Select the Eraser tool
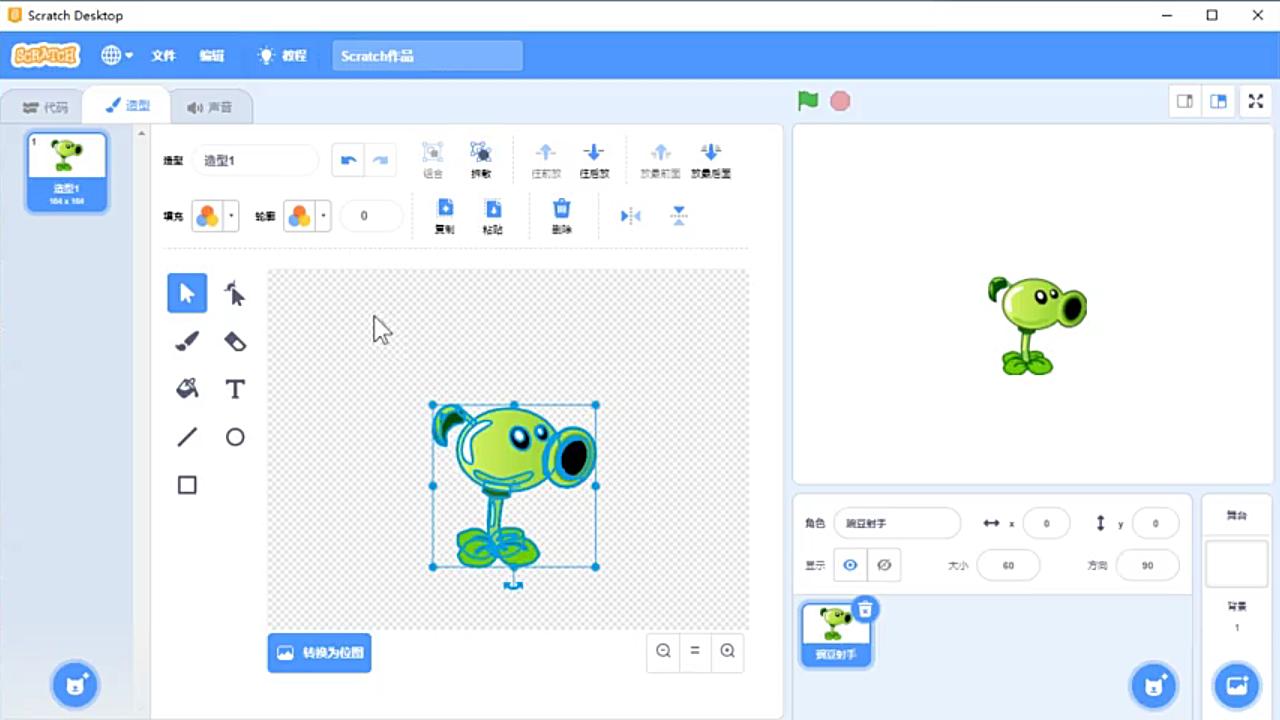Image resolution: width=1280 pixels, height=720 pixels. click(x=235, y=341)
